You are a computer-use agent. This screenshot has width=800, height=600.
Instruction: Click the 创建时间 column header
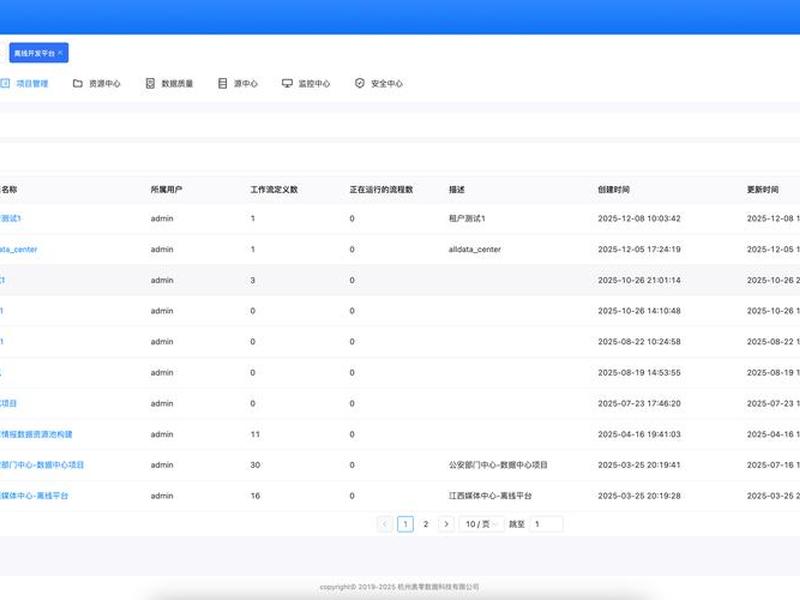pos(614,190)
